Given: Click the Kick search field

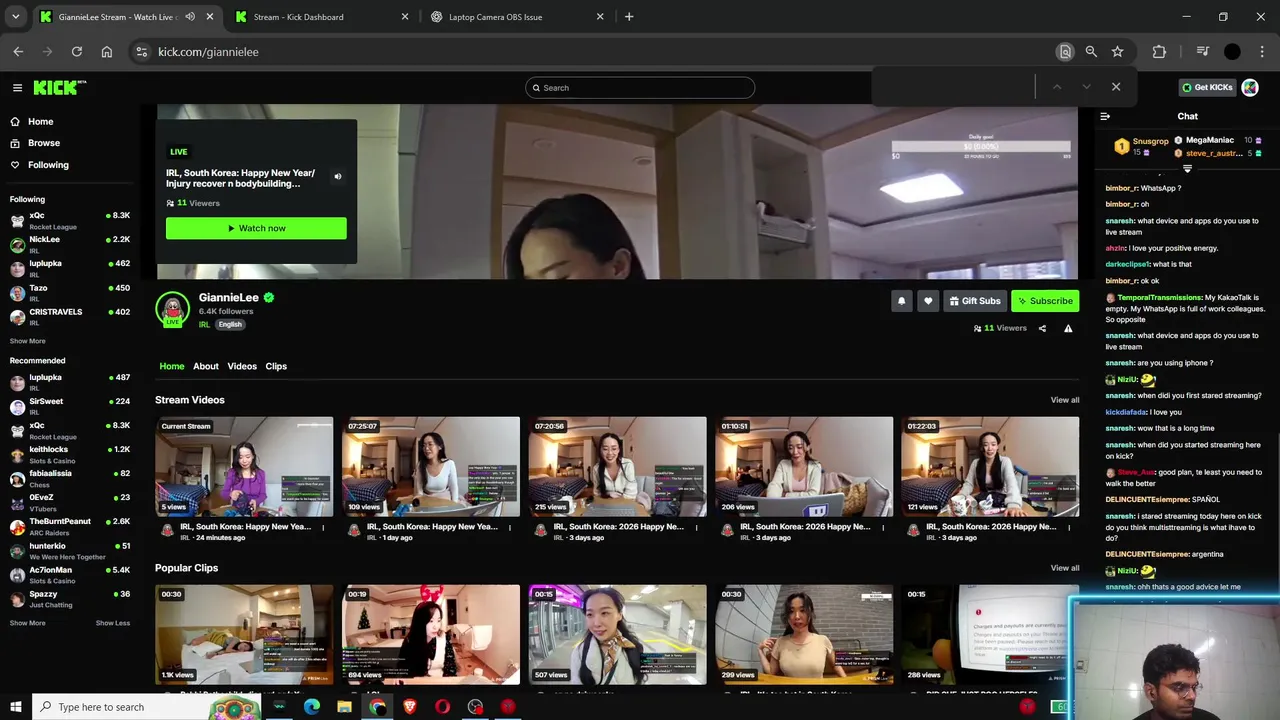Looking at the screenshot, I should pyautogui.click(x=640, y=88).
